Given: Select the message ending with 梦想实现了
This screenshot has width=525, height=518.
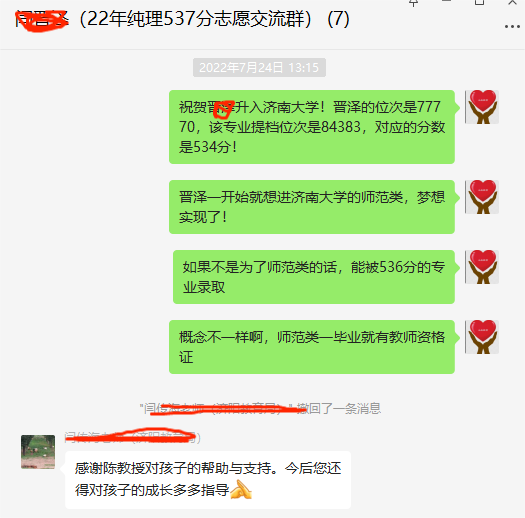Looking at the screenshot, I should click(x=312, y=207).
